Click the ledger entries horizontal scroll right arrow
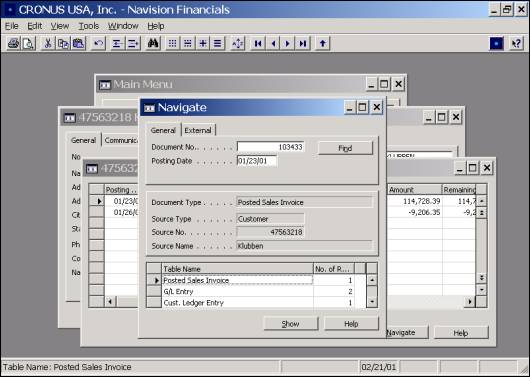The image size is (530, 377). [470, 302]
